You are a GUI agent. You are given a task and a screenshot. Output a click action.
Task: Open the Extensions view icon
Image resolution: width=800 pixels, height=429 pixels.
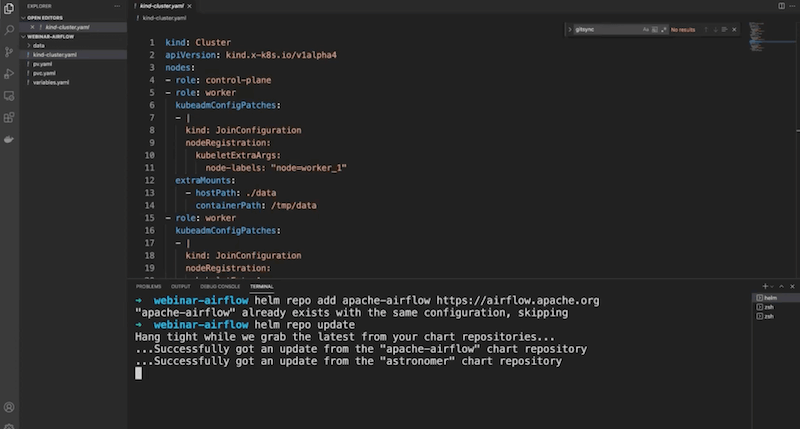(9, 117)
